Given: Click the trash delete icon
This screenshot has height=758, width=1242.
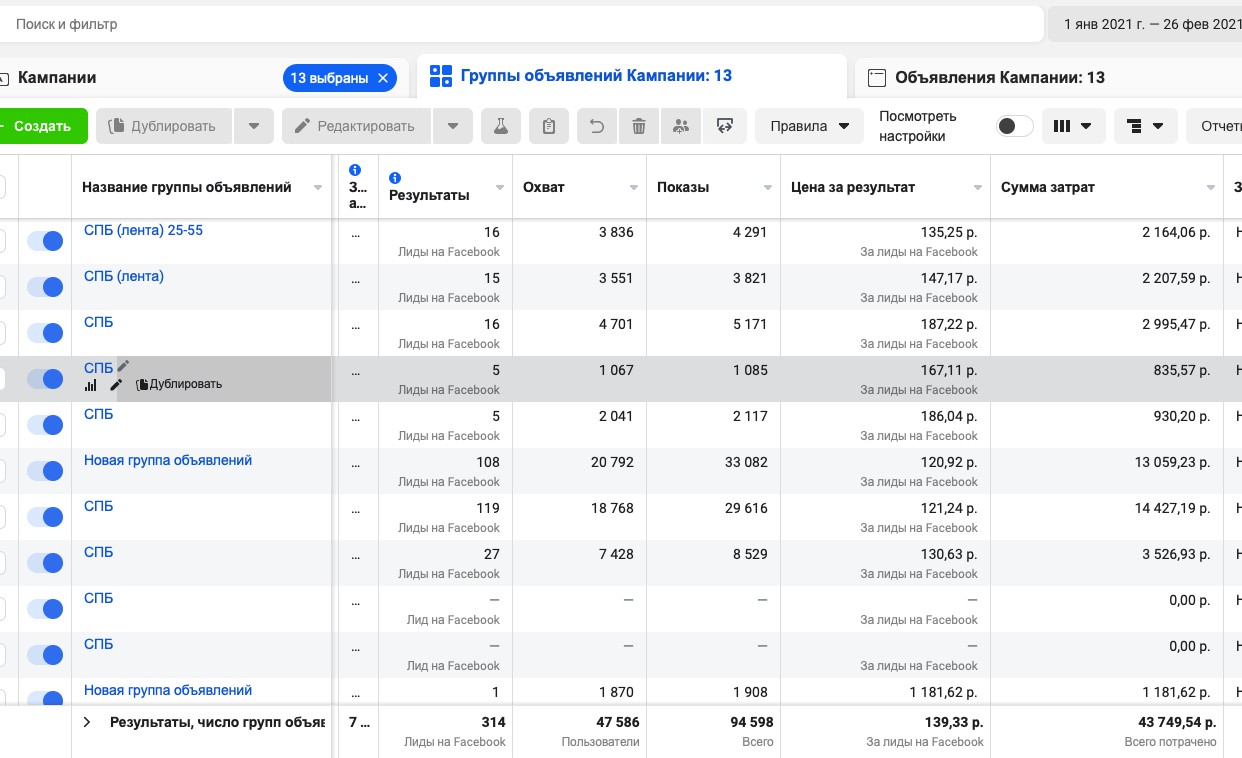Looking at the screenshot, I should point(639,126).
